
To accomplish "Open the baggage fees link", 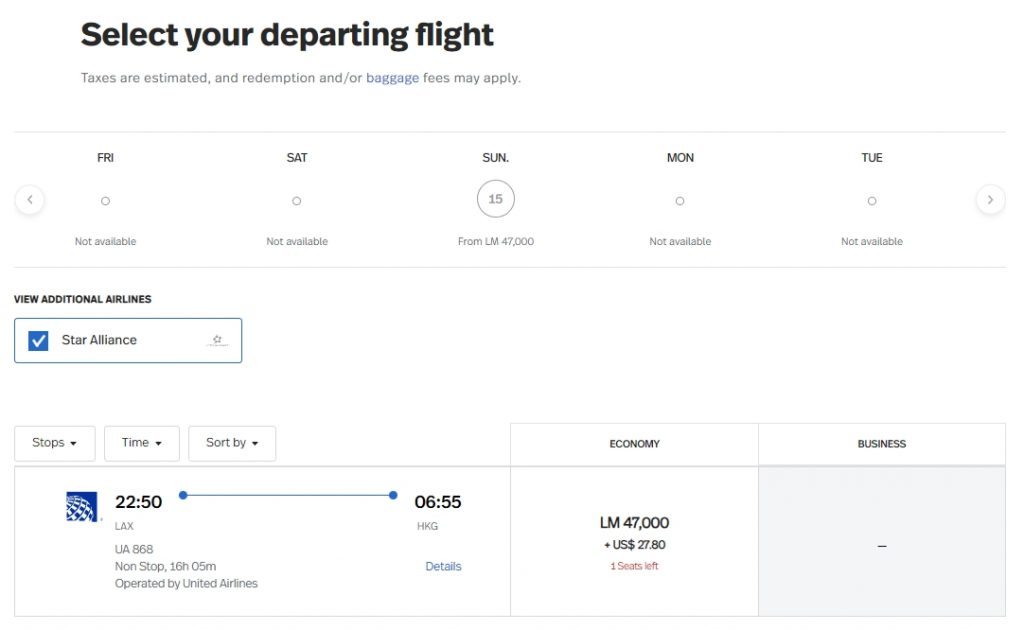I will [392, 78].
